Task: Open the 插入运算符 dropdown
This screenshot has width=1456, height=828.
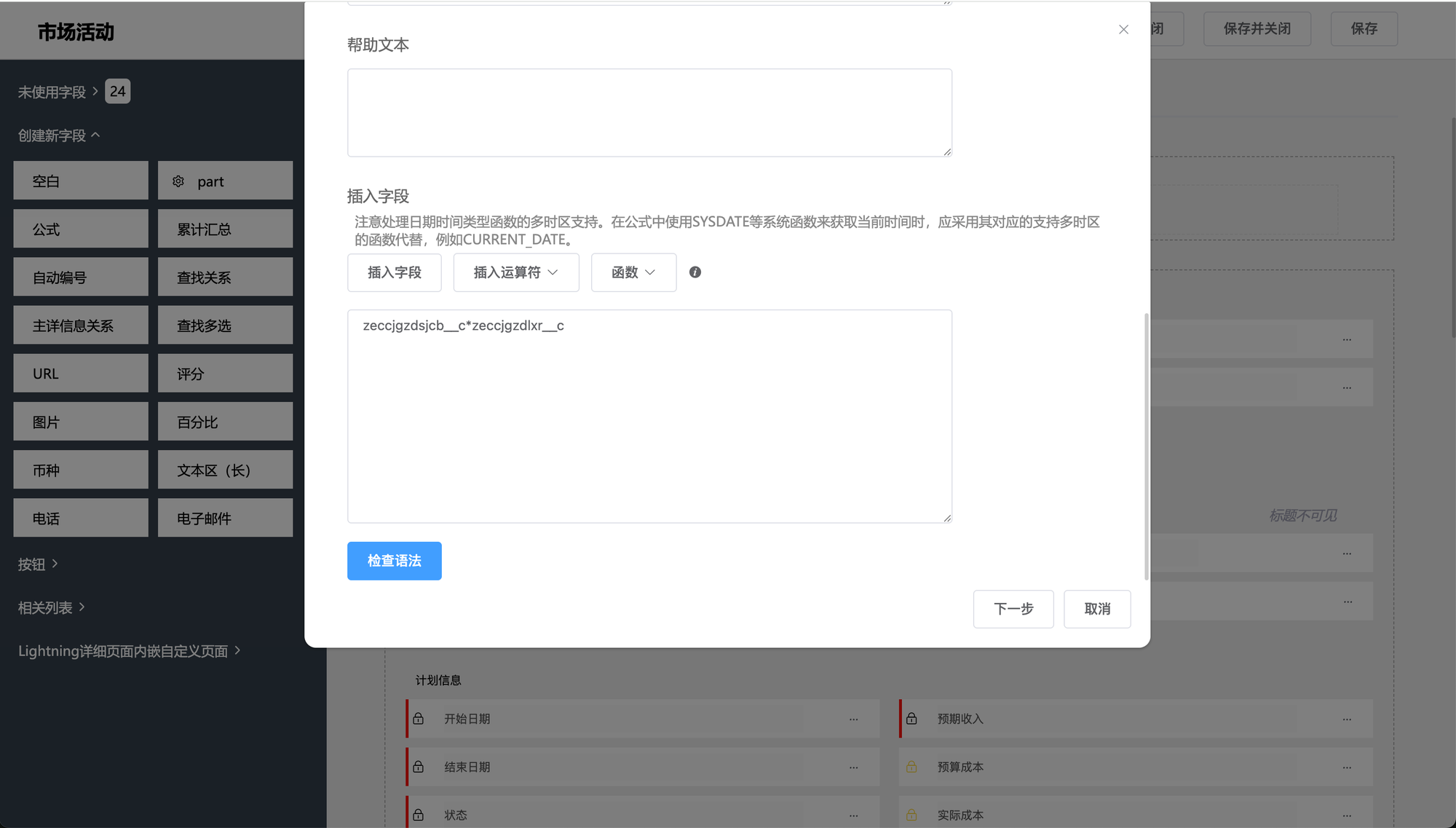Action: coord(515,272)
